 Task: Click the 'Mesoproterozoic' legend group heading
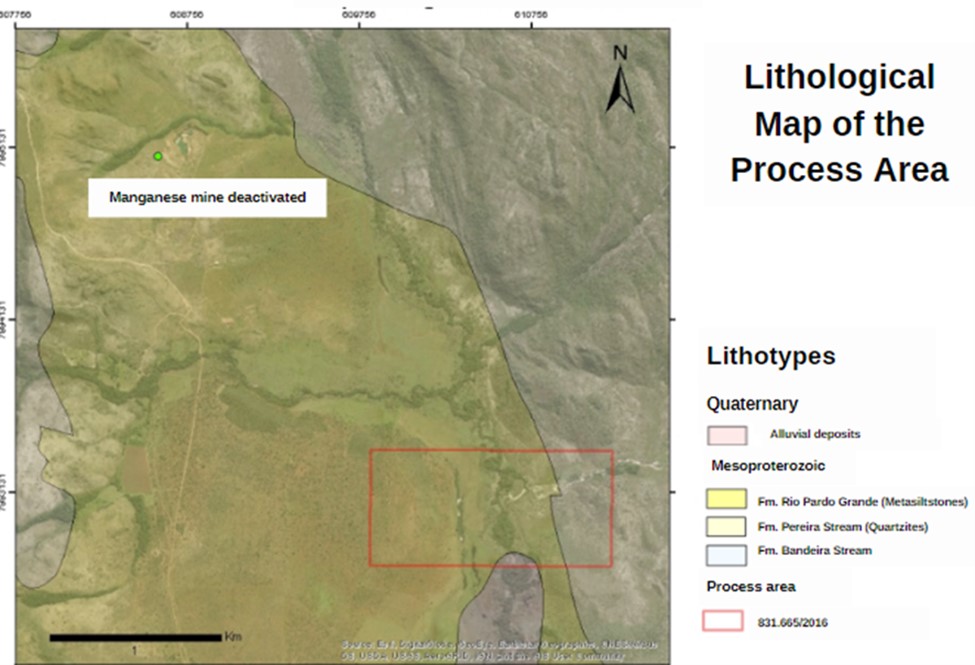(x=768, y=466)
